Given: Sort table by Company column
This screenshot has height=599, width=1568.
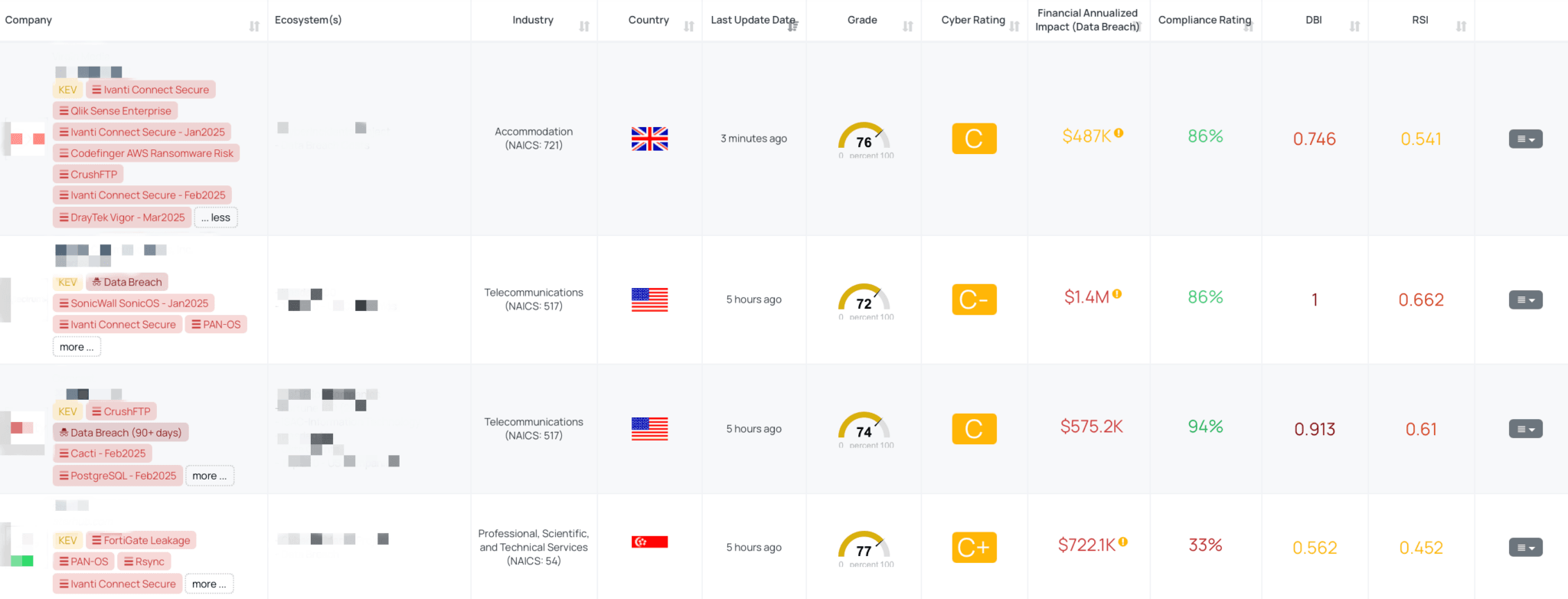Looking at the screenshot, I should [254, 27].
